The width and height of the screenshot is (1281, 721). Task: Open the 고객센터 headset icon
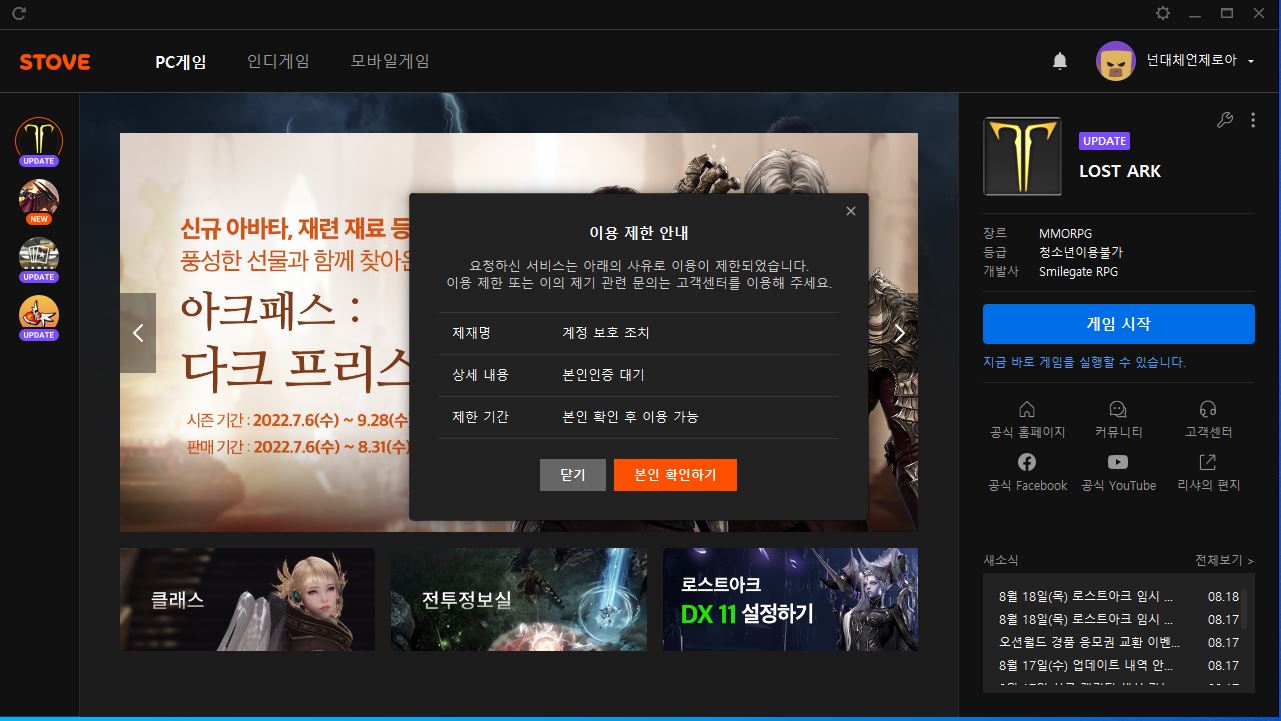(x=1208, y=409)
